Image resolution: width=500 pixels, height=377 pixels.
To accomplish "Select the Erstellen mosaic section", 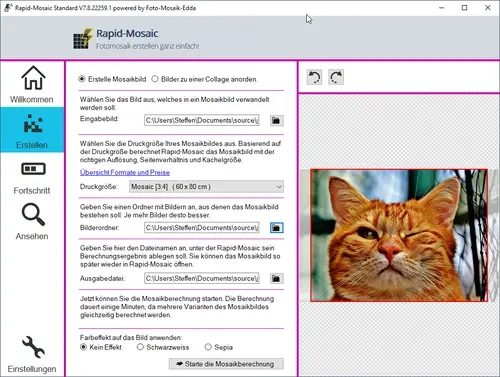I will pos(32,130).
